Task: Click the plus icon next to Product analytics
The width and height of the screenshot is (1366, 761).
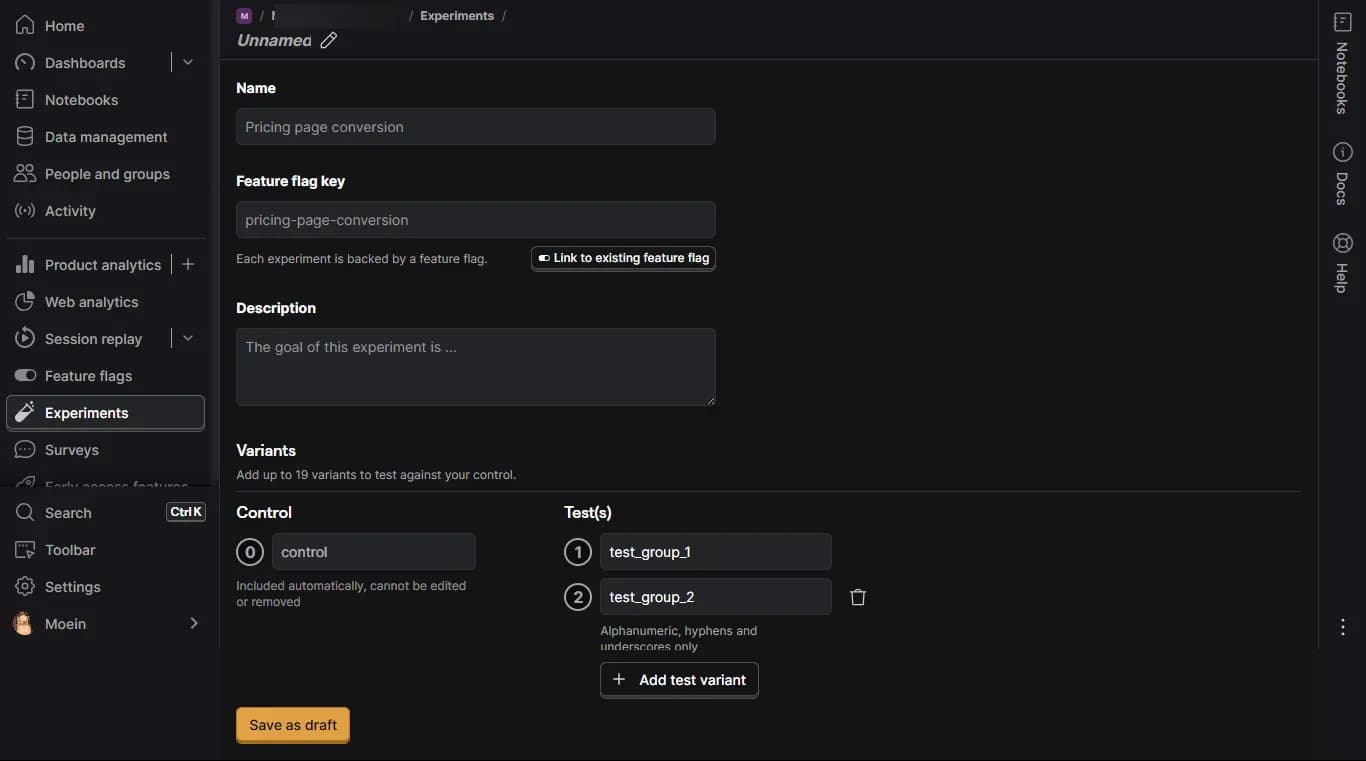Action: pos(187,264)
